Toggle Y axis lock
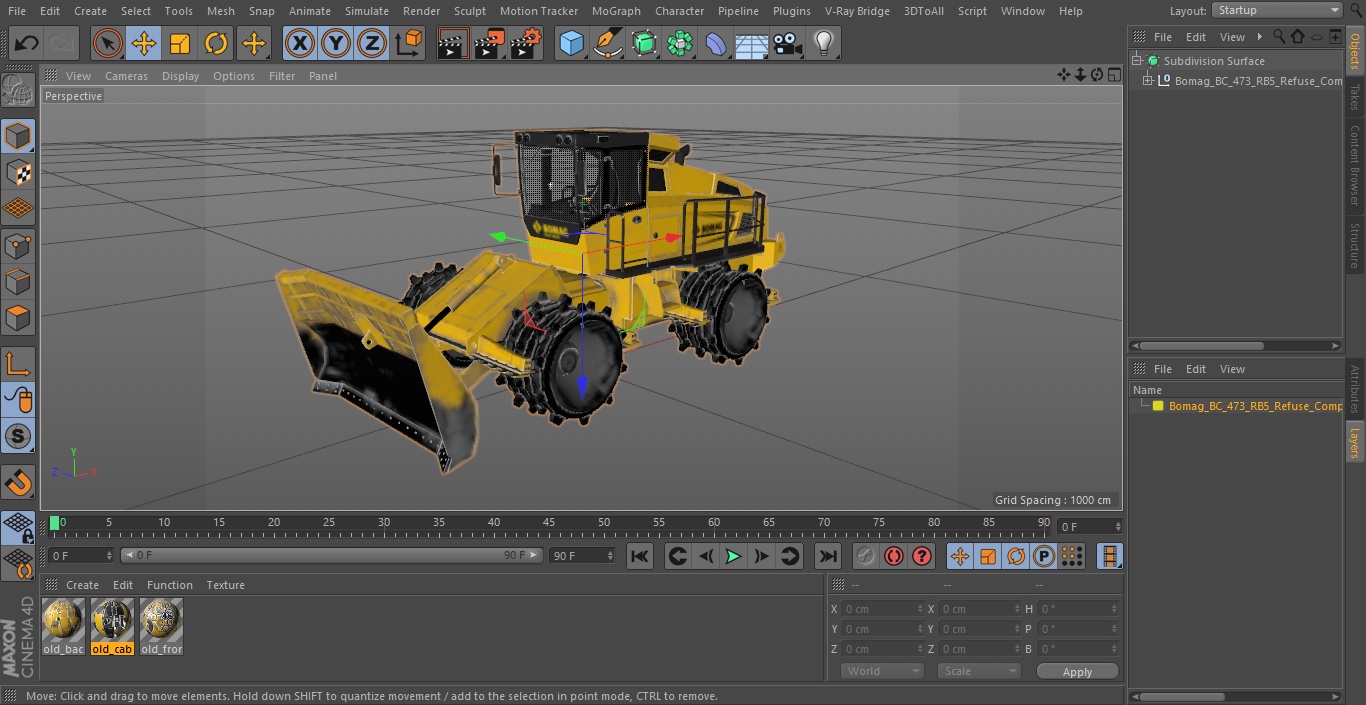Viewport: 1366px width, 705px height. [336, 43]
